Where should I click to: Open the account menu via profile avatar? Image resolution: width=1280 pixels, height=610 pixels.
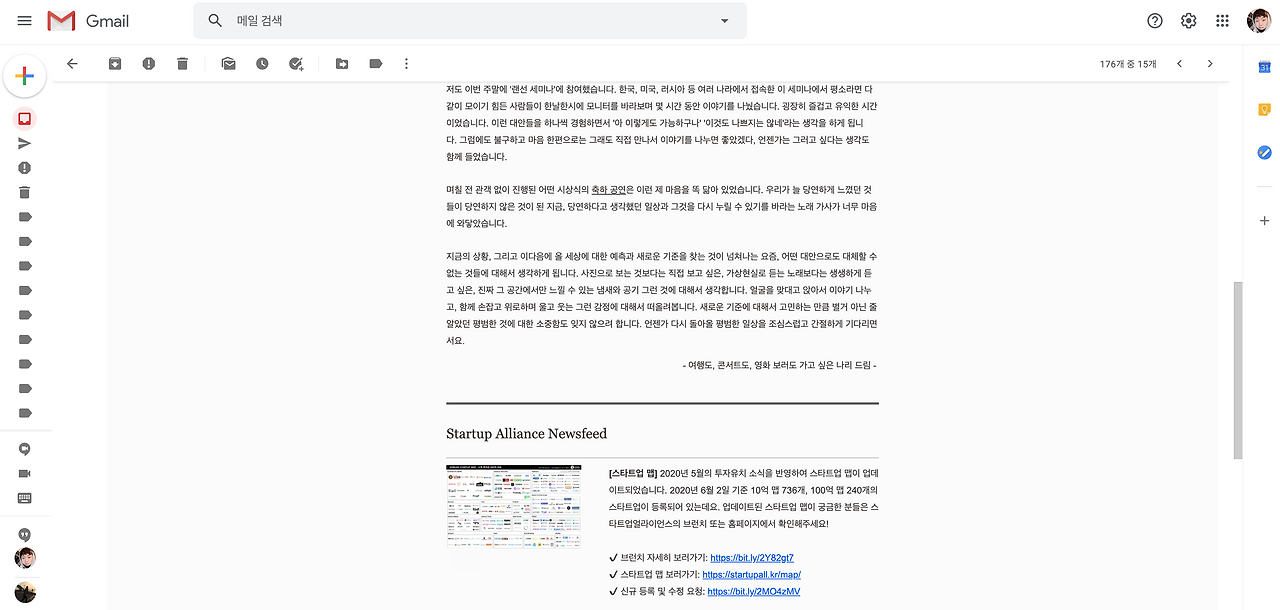coord(1258,20)
